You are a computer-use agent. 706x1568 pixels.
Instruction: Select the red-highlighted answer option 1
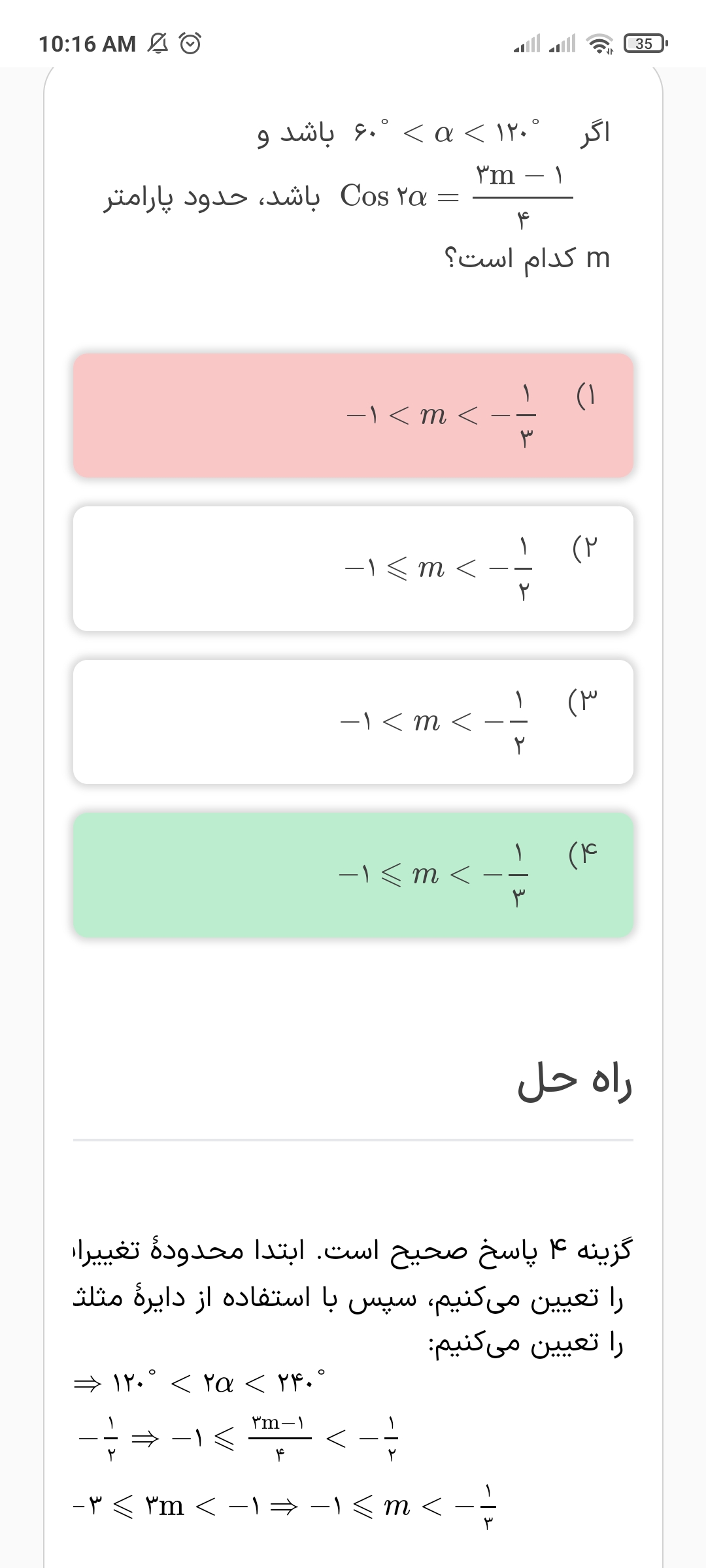click(353, 416)
